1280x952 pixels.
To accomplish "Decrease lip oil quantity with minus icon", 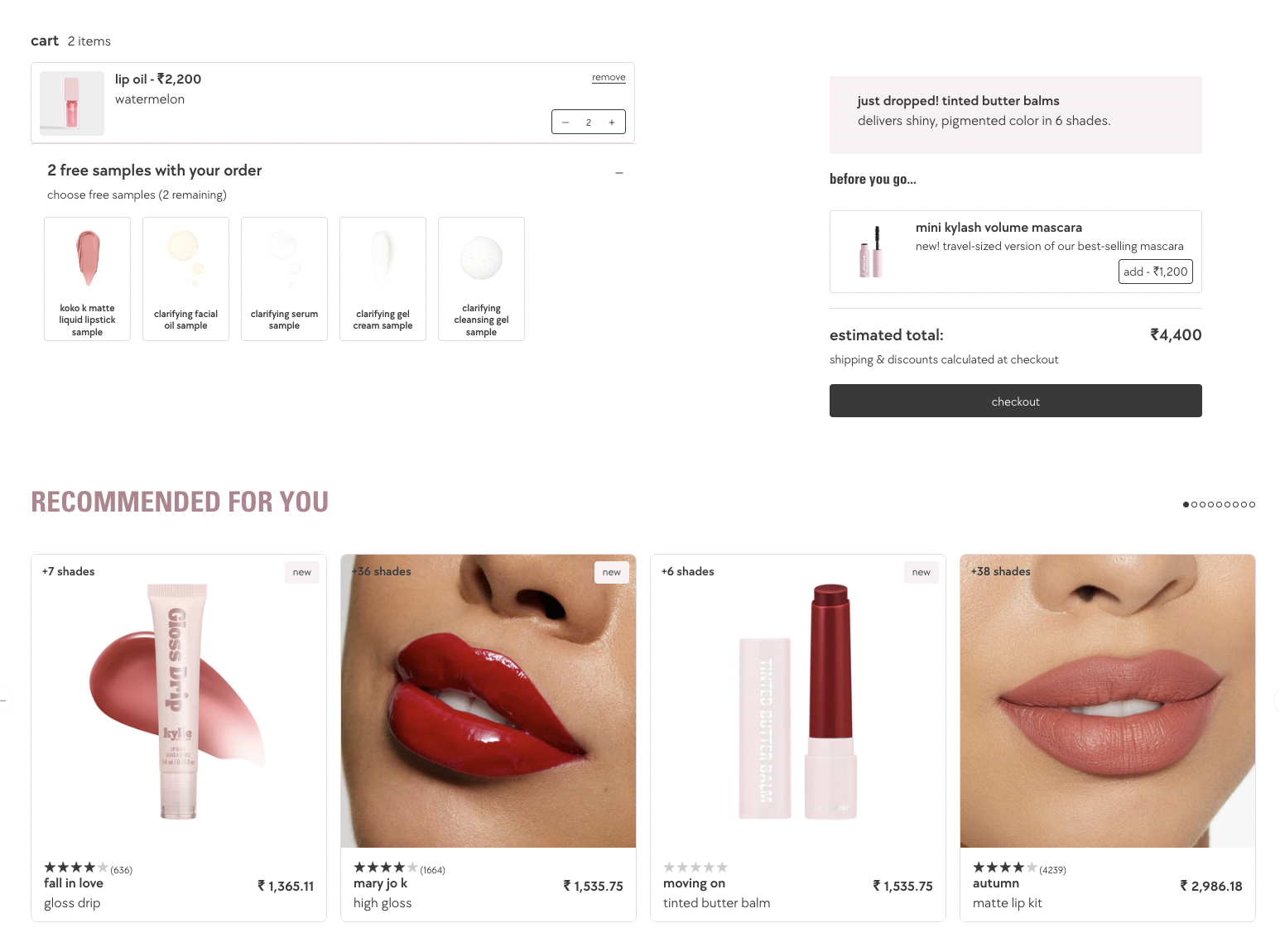I will (x=565, y=123).
